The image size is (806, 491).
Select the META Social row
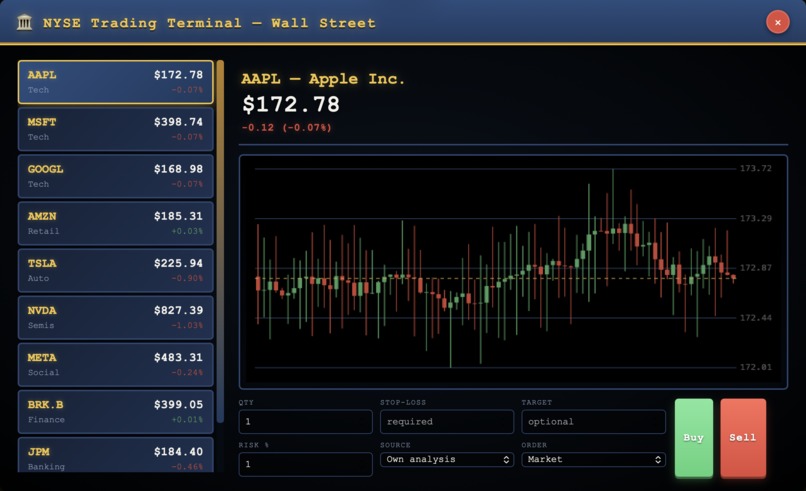click(x=116, y=365)
